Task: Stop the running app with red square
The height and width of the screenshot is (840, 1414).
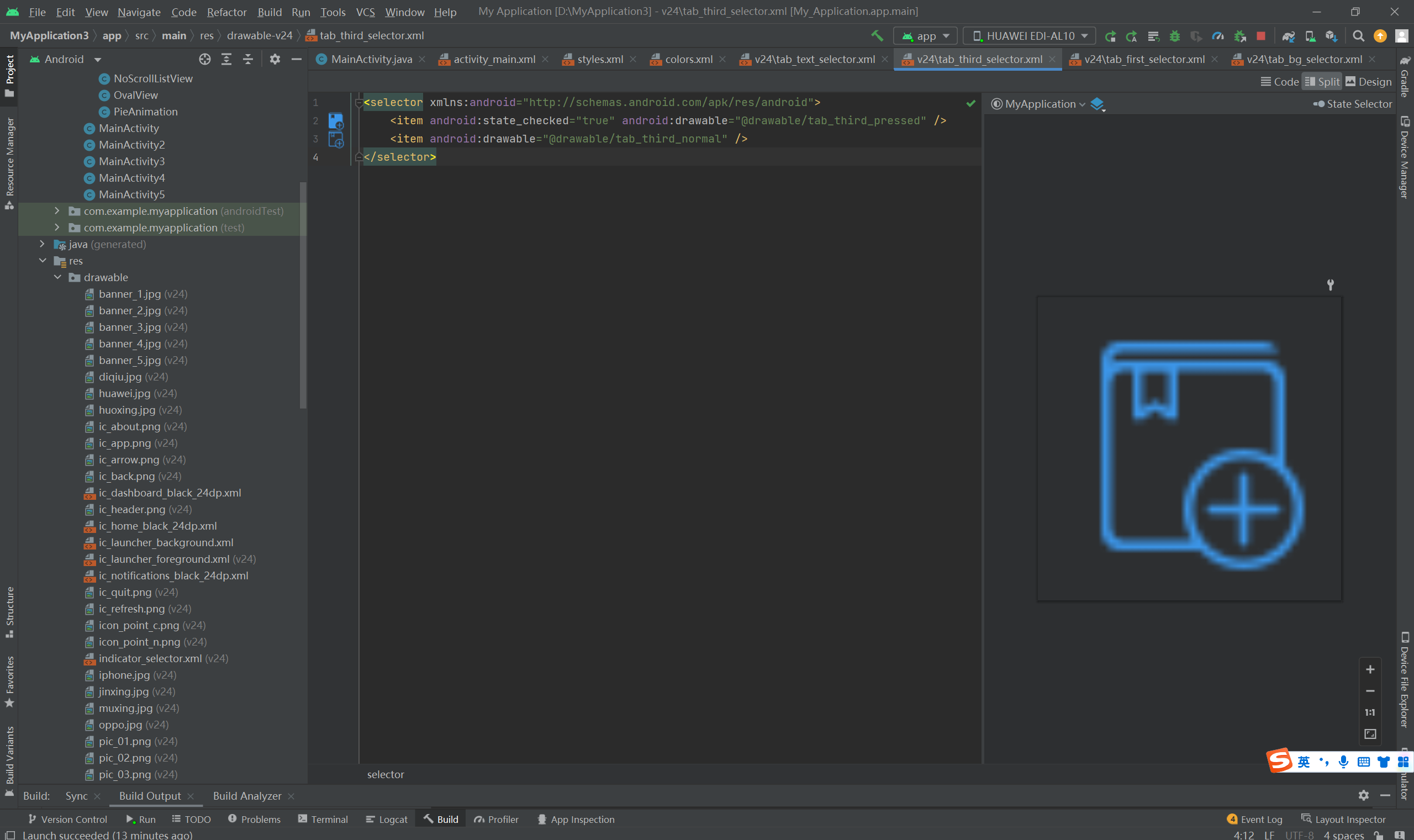Action: [x=1260, y=36]
